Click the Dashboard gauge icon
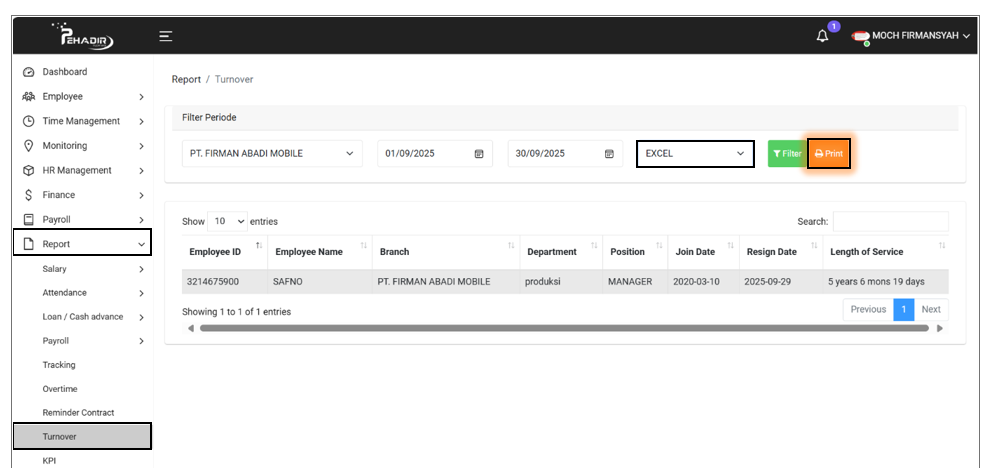Viewport: 995px width, 468px height. click(28, 72)
